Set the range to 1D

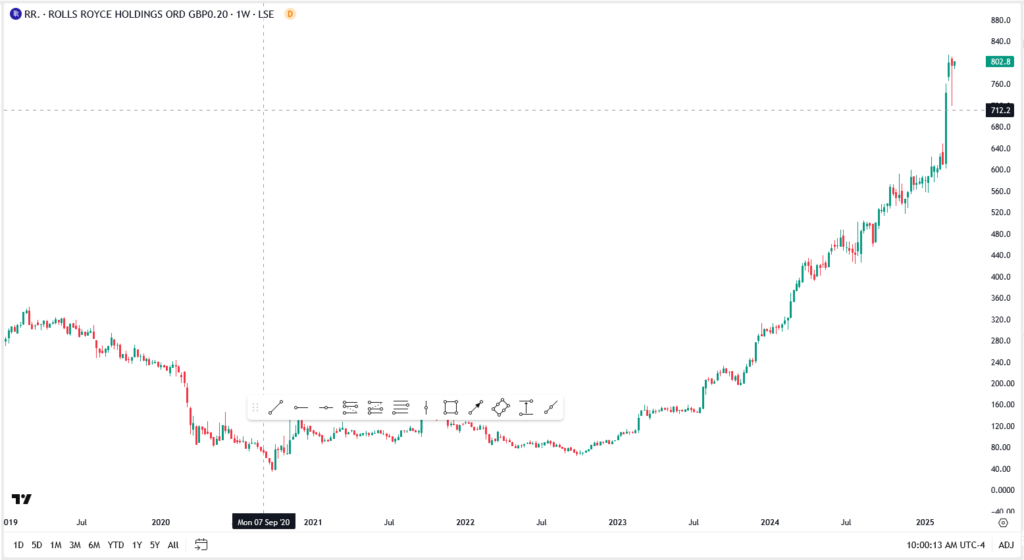coord(18,545)
